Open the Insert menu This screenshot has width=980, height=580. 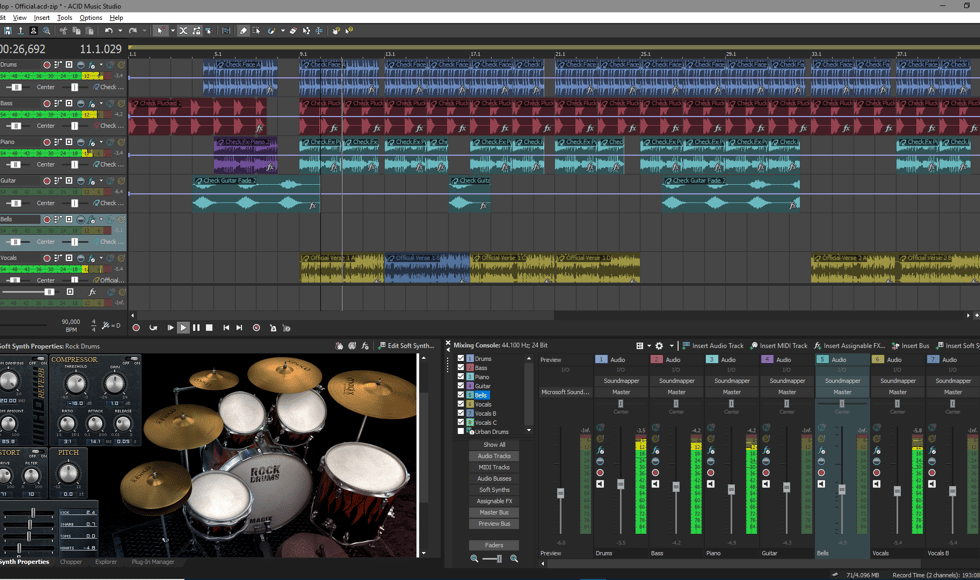tap(41, 18)
